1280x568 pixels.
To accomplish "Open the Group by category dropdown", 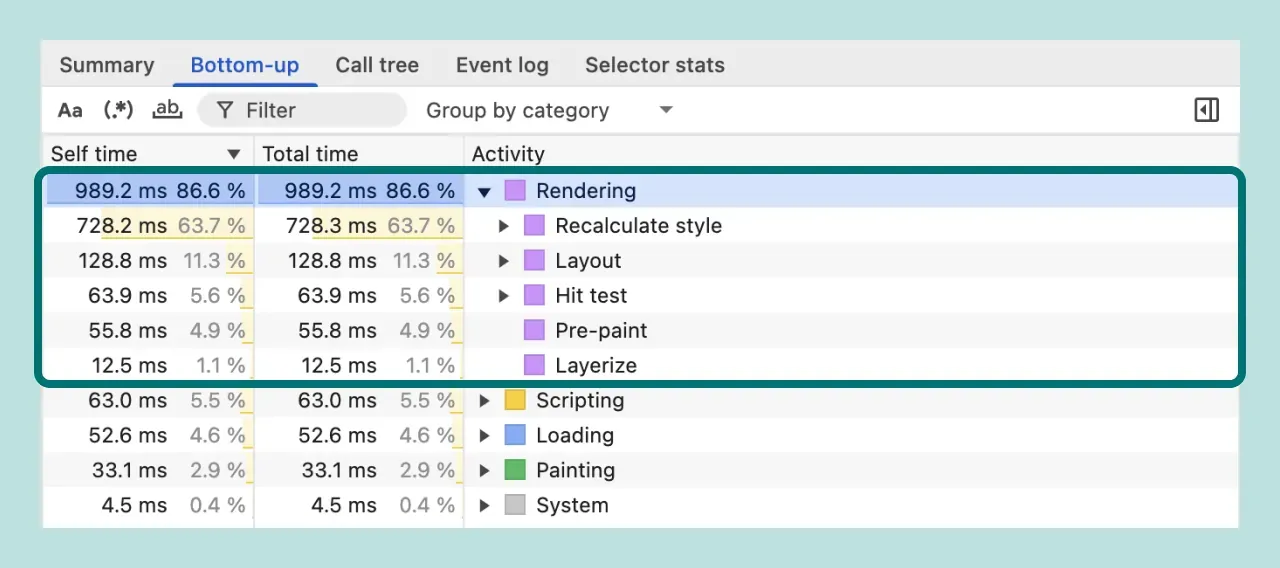I will pos(549,110).
